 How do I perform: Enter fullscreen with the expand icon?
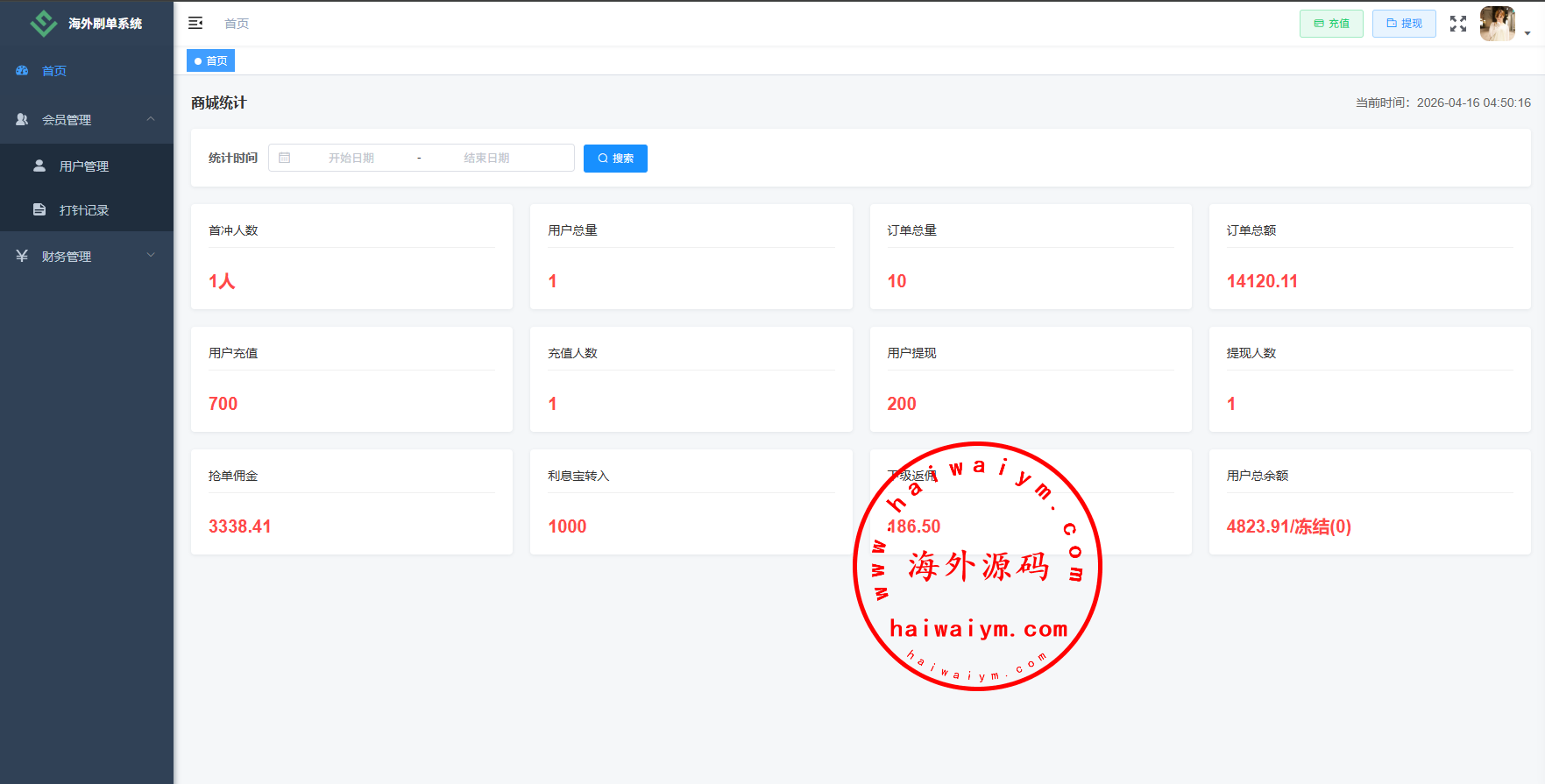tap(1457, 24)
